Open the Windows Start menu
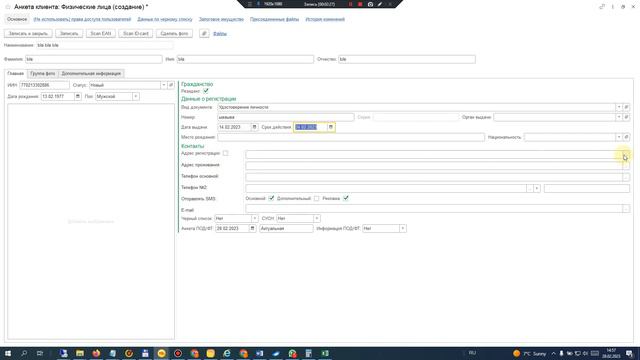This screenshot has width=640, height=360. 8,353
